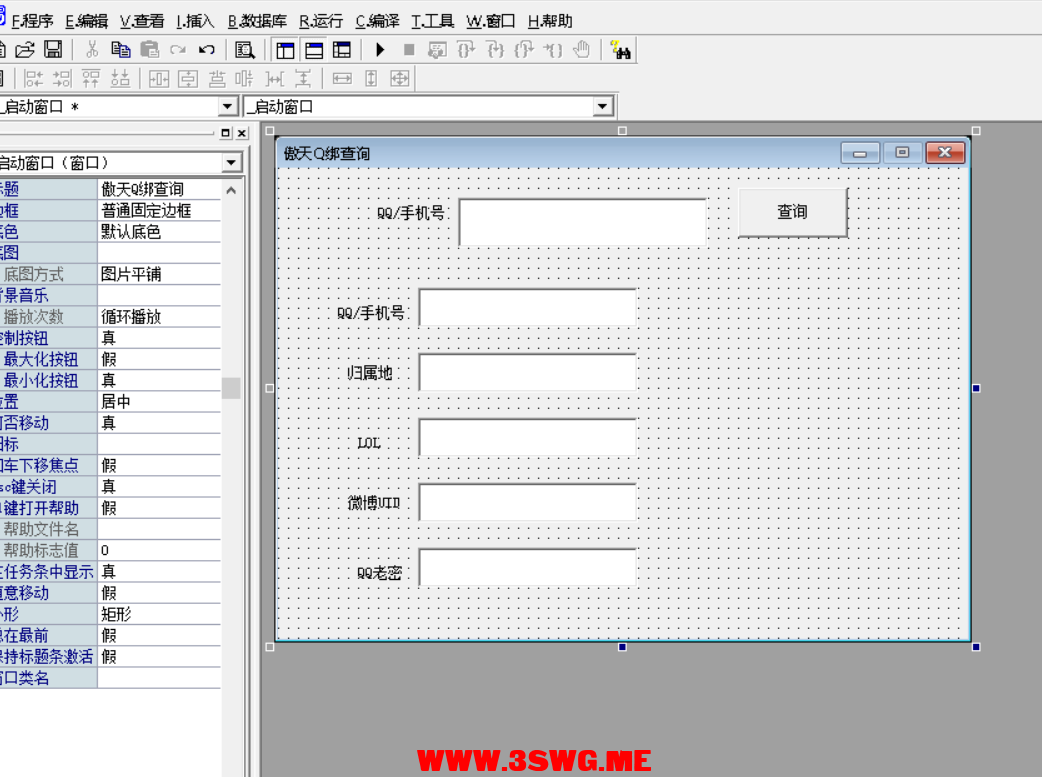
Task: Click the align bottom edges icon
Action: tap(120, 78)
